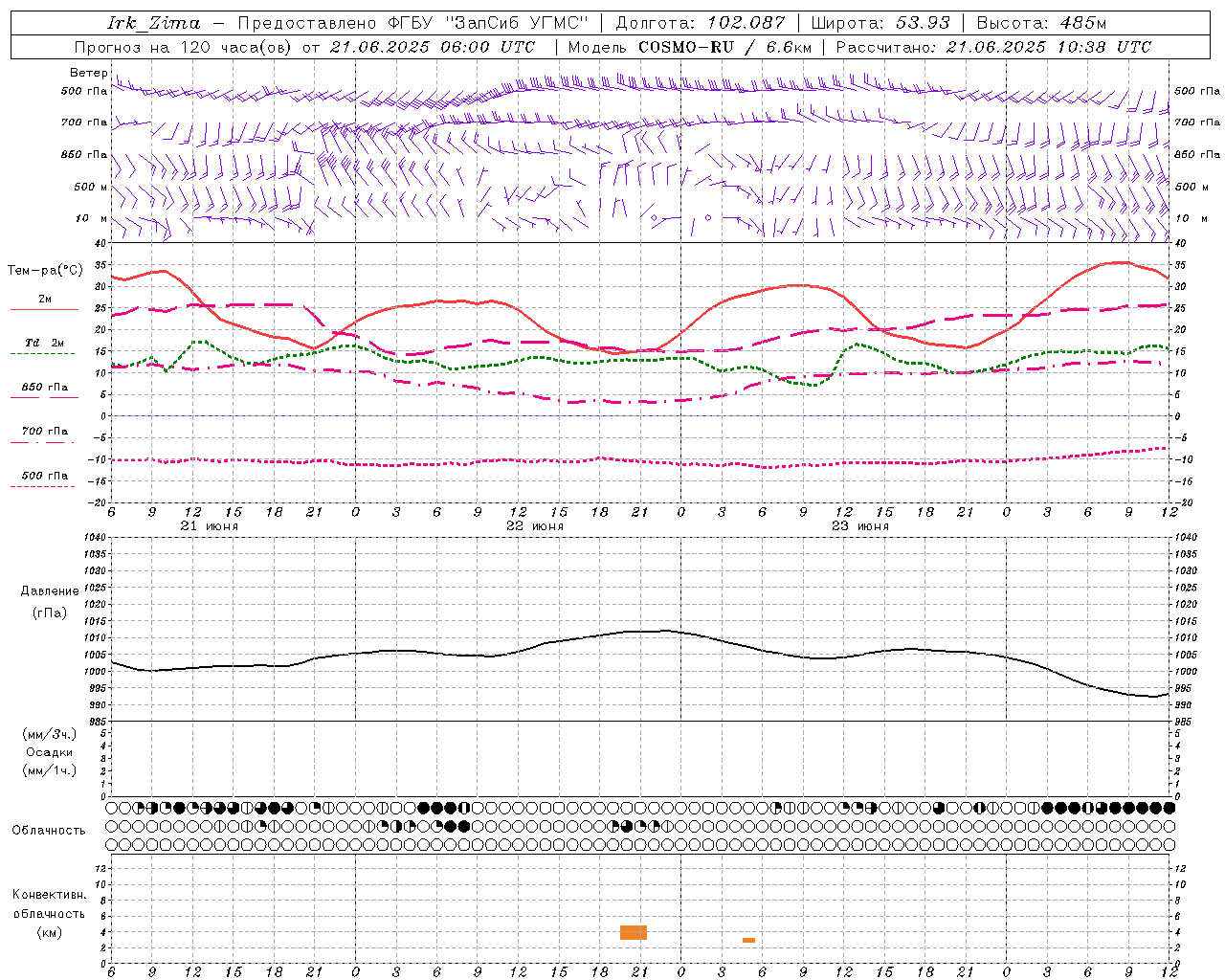Click the latitude value "Широта: 53.93"

point(880,23)
